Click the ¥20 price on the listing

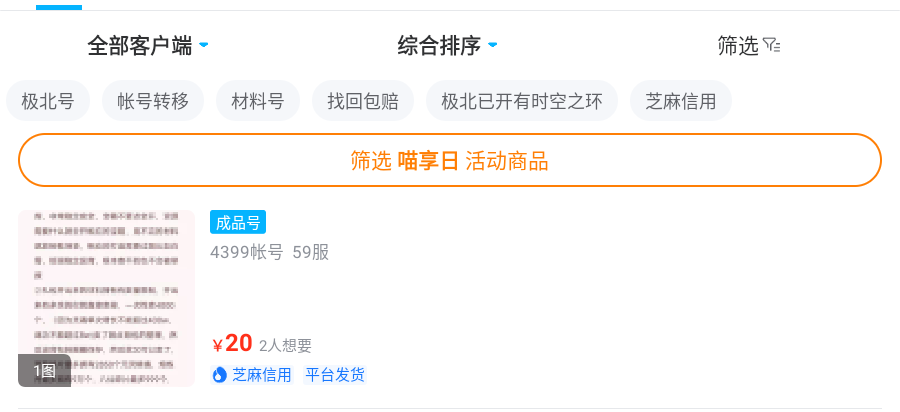click(233, 344)
